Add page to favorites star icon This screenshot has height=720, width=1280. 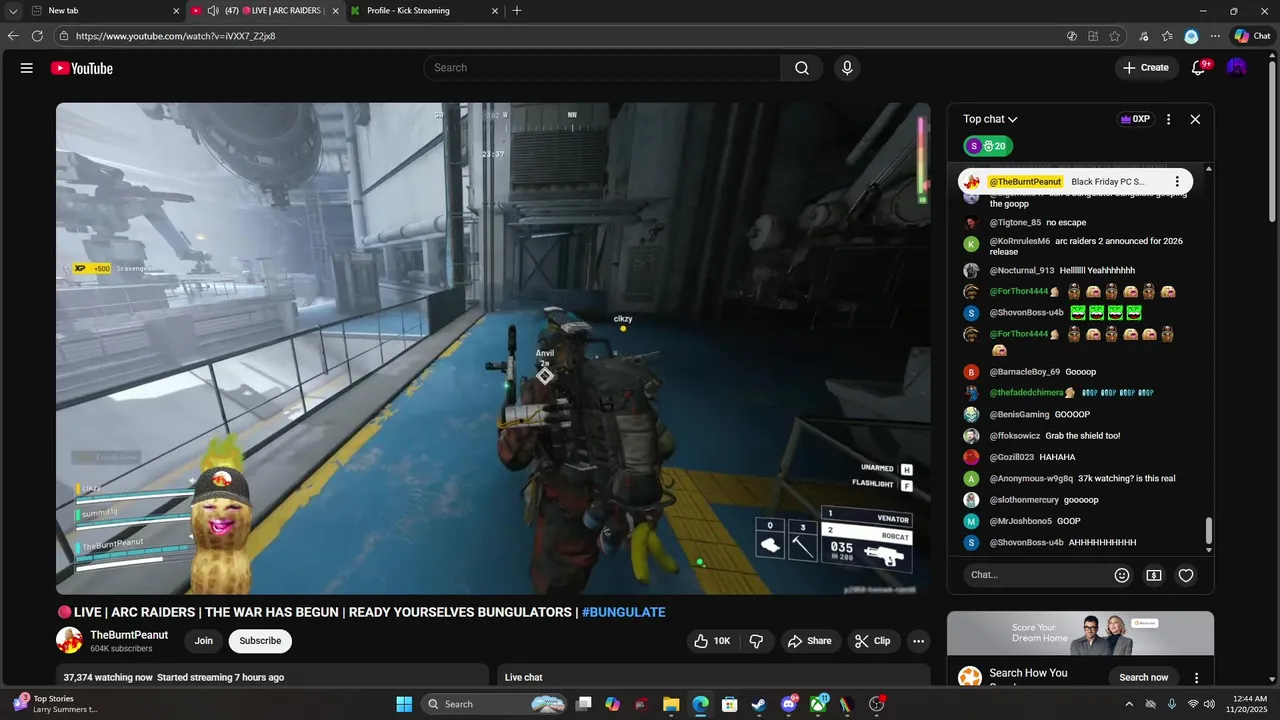[1114, 36]
